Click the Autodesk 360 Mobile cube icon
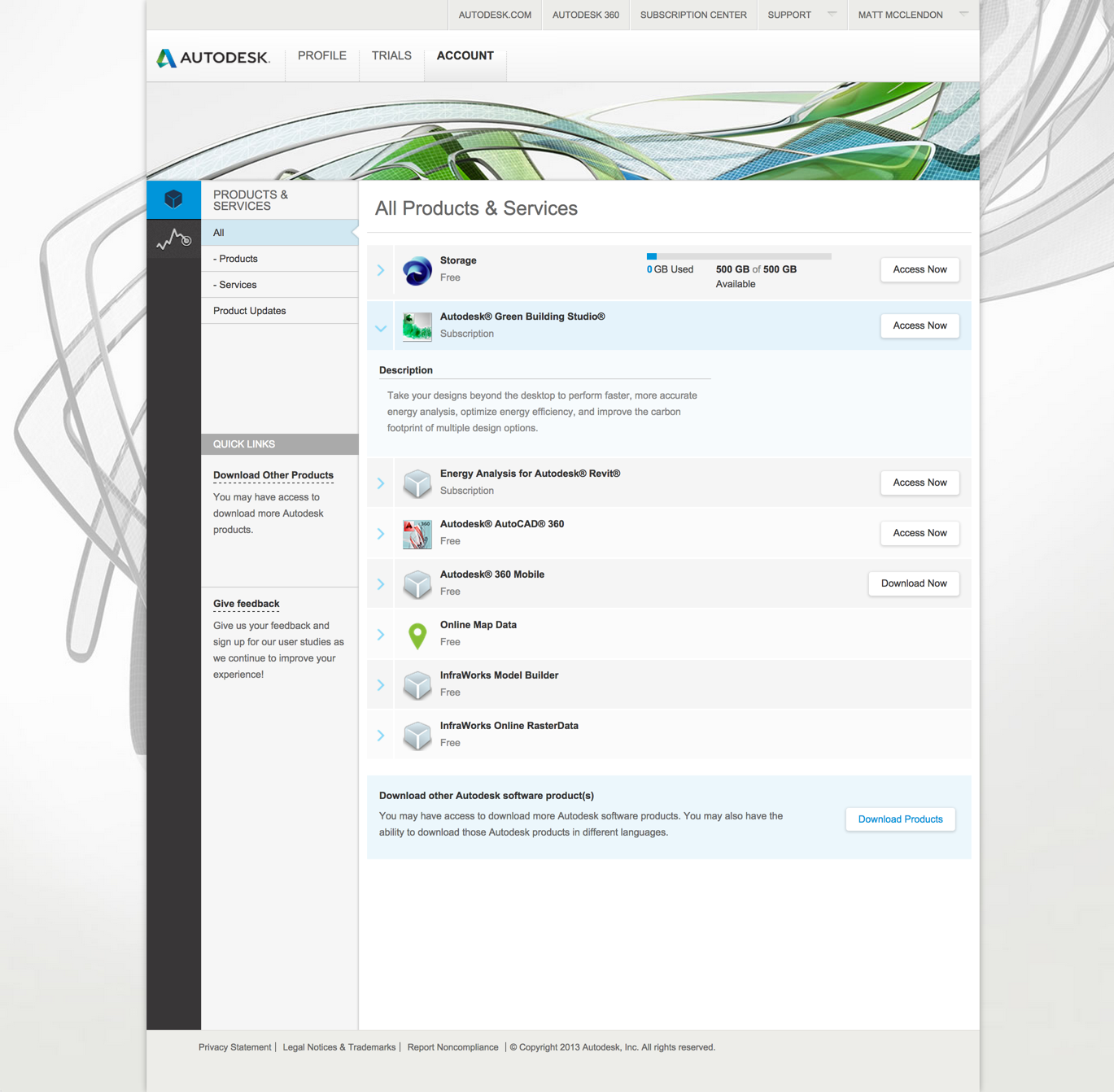1114x1092 pixels. [417, 584]
